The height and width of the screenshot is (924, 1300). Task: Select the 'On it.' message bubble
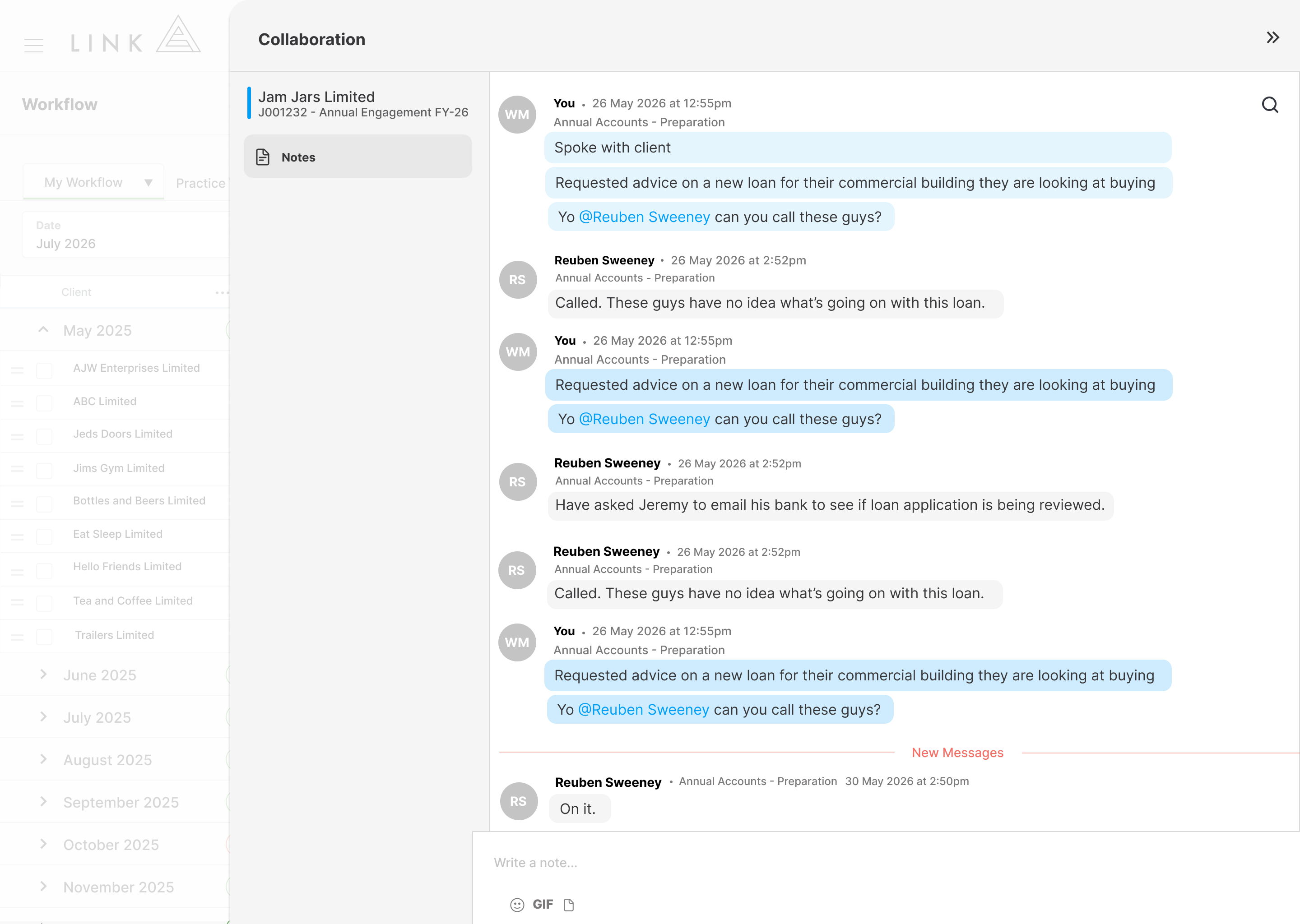click(580, 808)
